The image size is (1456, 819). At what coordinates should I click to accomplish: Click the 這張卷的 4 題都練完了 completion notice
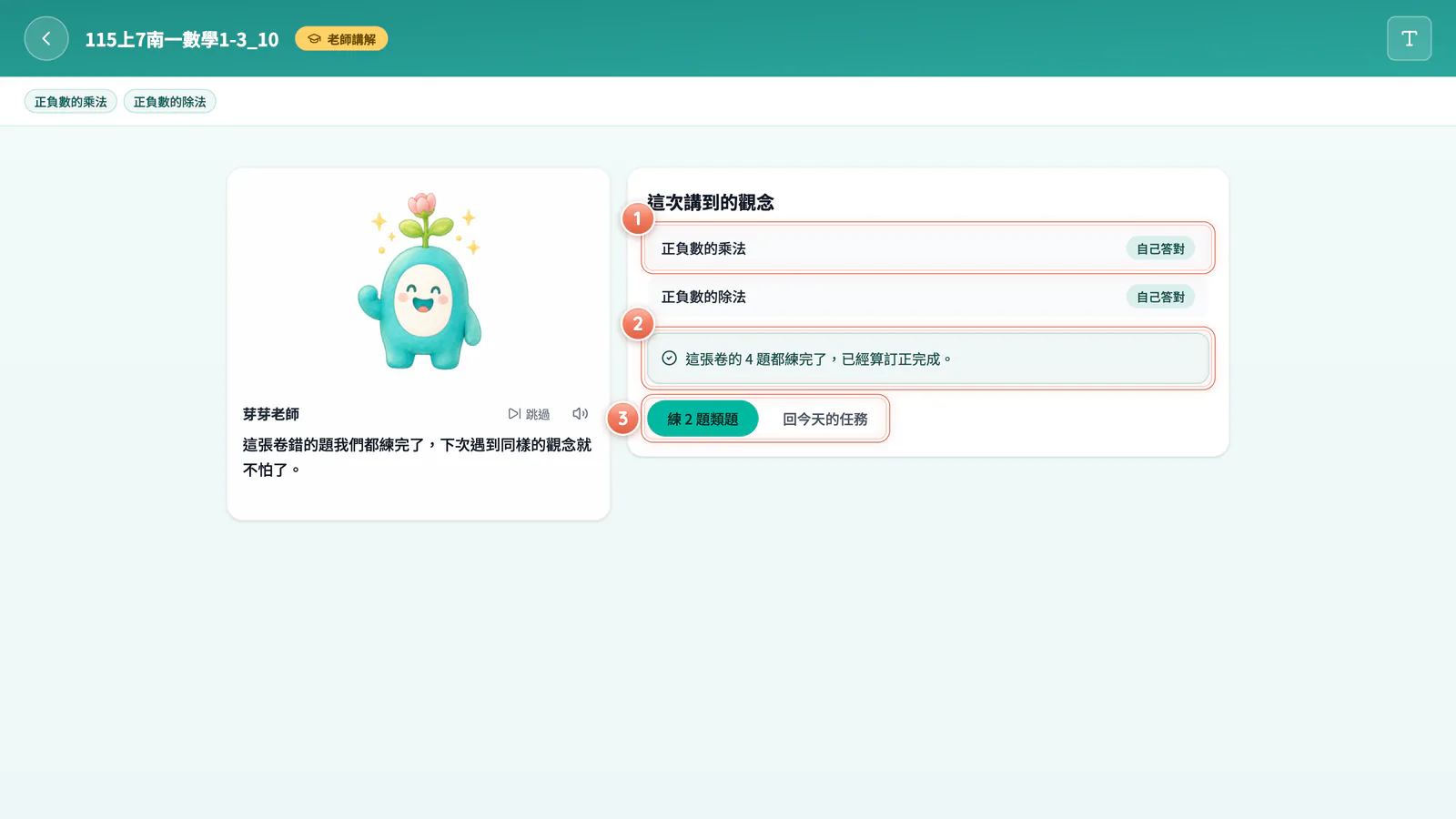pos(928,359)
